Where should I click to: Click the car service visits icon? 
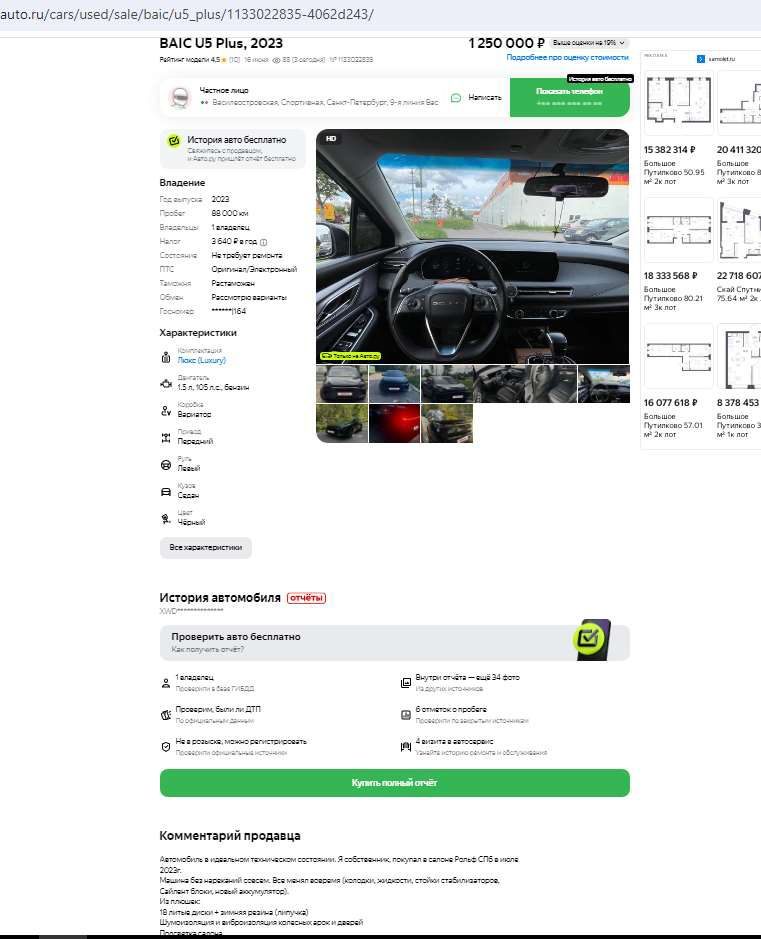405,747
